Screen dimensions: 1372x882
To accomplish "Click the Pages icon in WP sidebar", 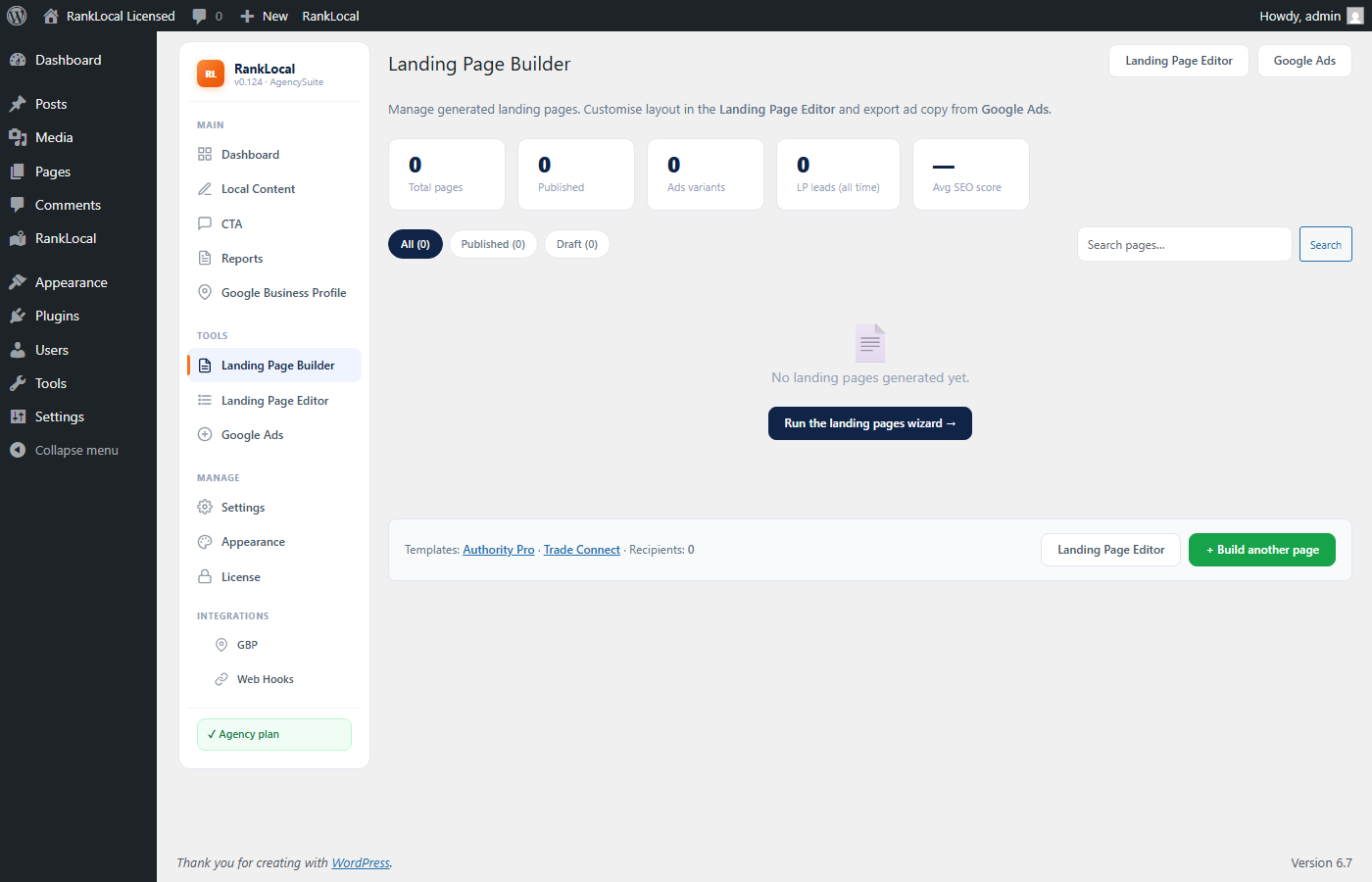I will coord(18,171).
